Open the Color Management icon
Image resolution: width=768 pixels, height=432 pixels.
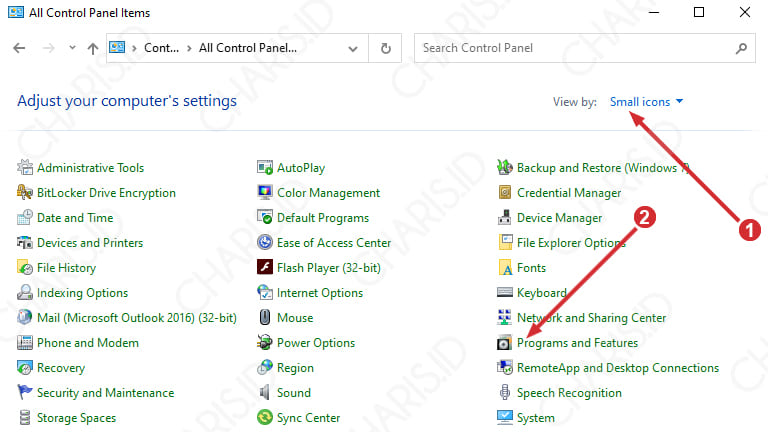point(265,192)
